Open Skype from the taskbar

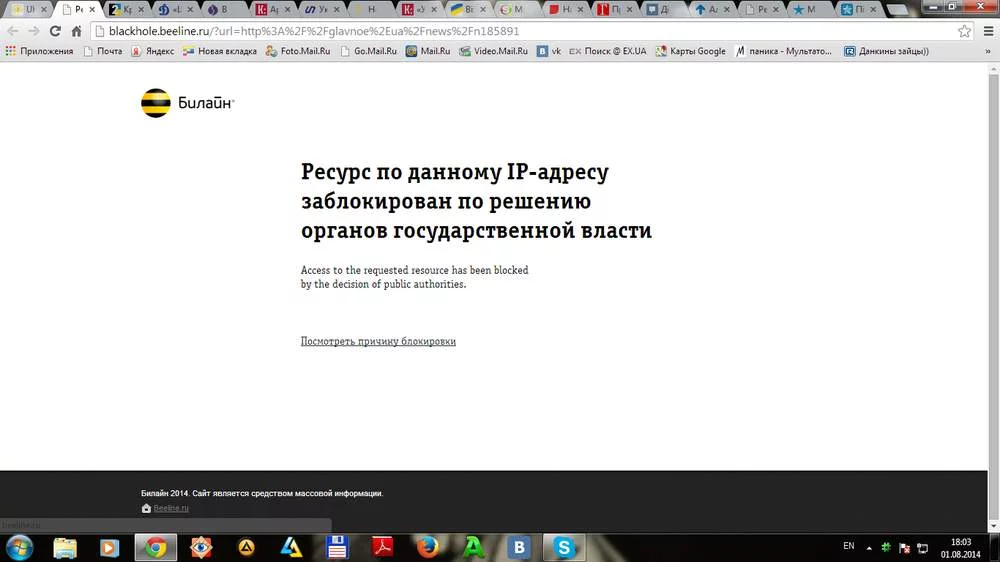pyautogui.click(x=564, y=548)
